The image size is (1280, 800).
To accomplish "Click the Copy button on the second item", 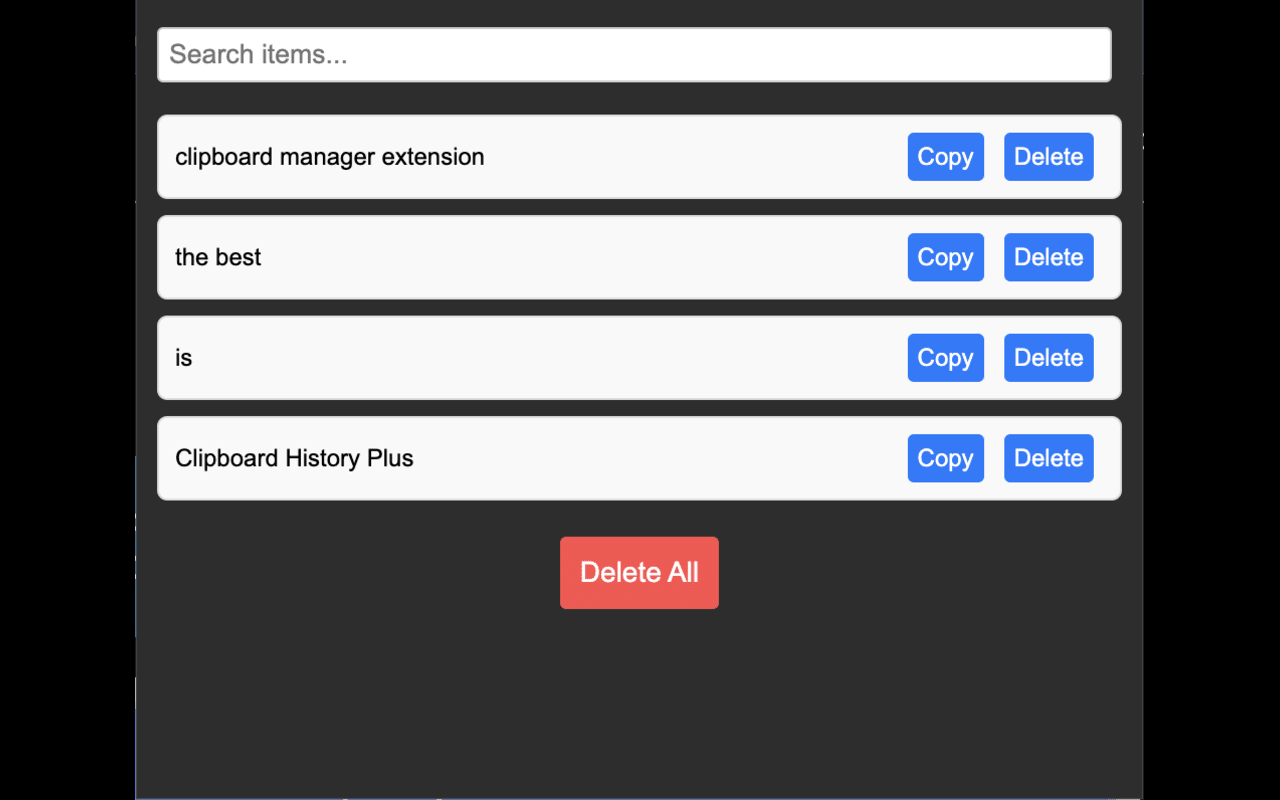I will click(x=945, y=257).
